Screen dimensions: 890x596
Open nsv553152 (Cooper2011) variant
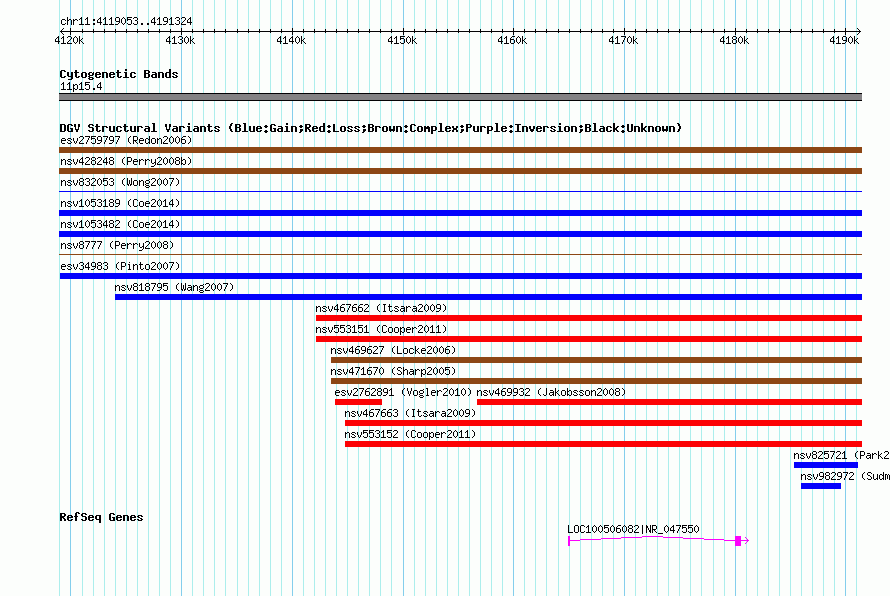(x=410, y=434)
